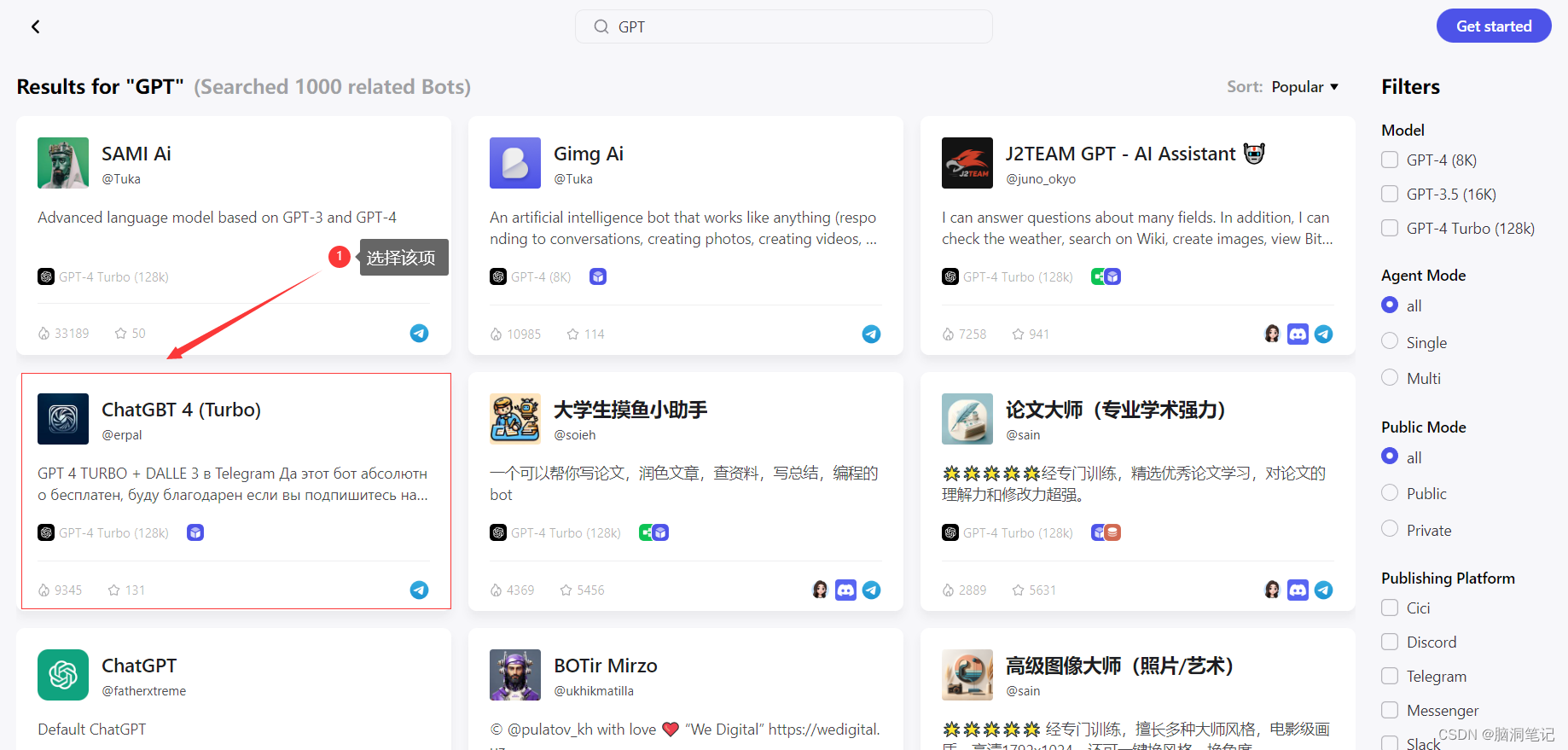Select Public Mode all radio button
This screenshot has width=1568, height=750.
(x=1390, y=456)
